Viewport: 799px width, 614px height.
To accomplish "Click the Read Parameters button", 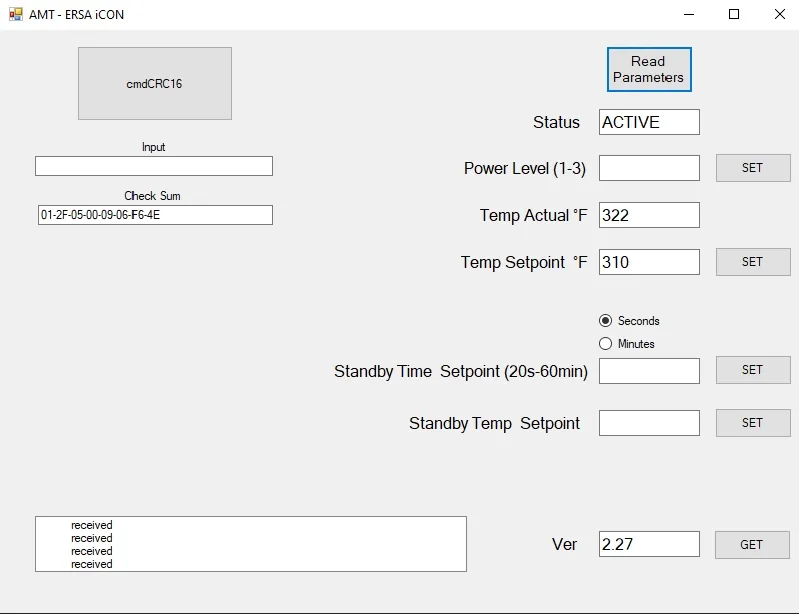I will pyautogui.click(x=649, y=69).
